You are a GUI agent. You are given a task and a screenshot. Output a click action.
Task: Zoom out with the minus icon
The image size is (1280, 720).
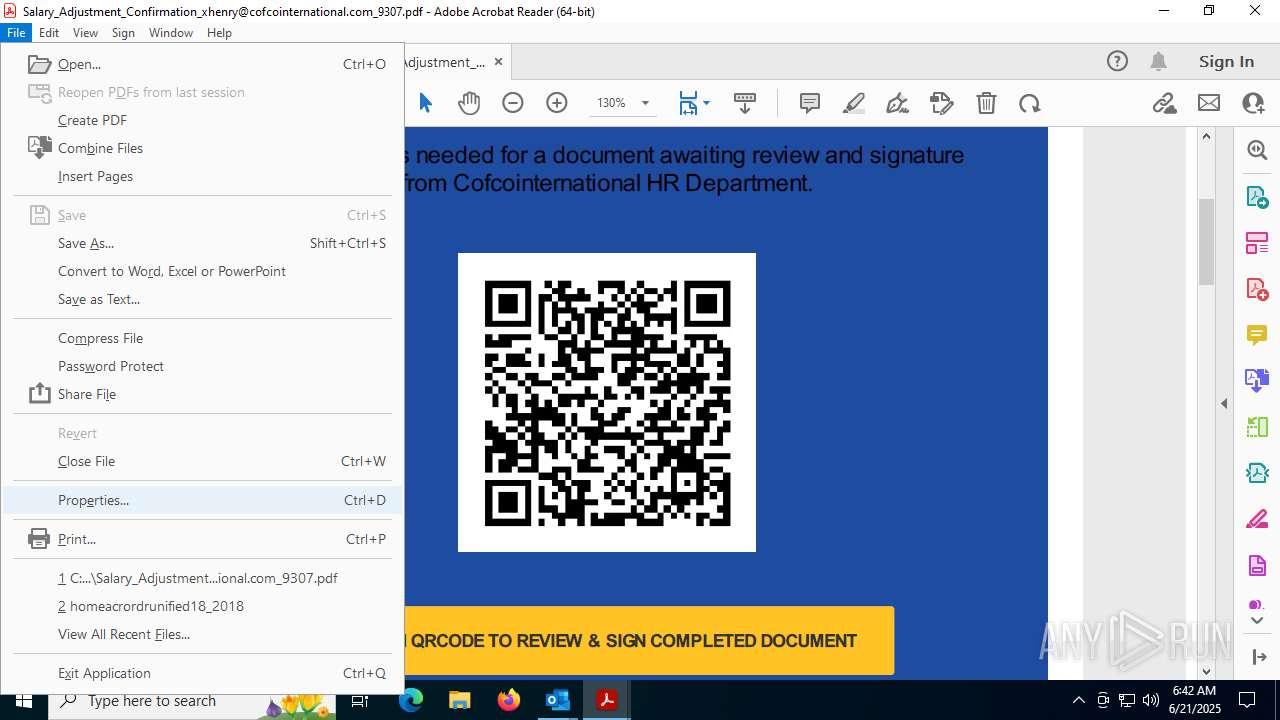(x=513, y=103)
